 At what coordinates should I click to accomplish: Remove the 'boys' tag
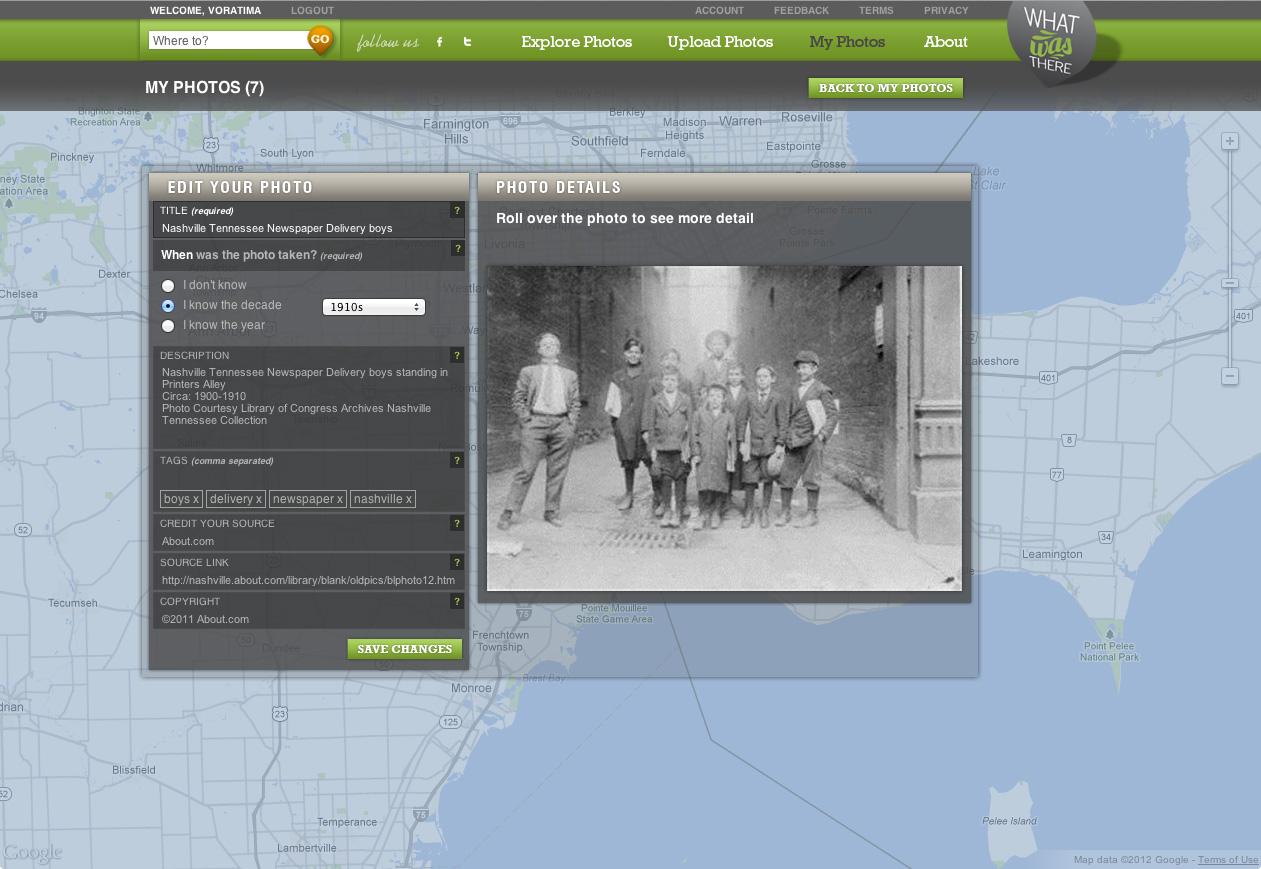click(196, 499)
